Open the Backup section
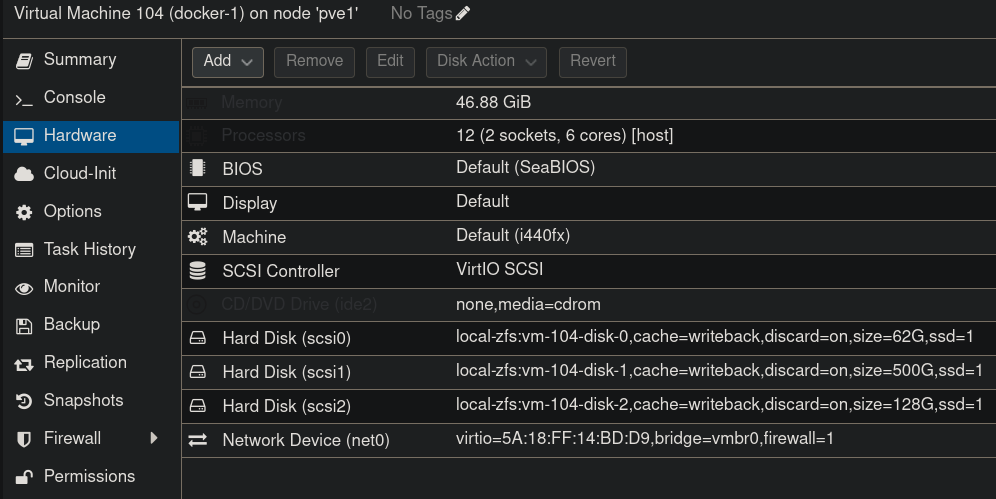 point(71,325)
